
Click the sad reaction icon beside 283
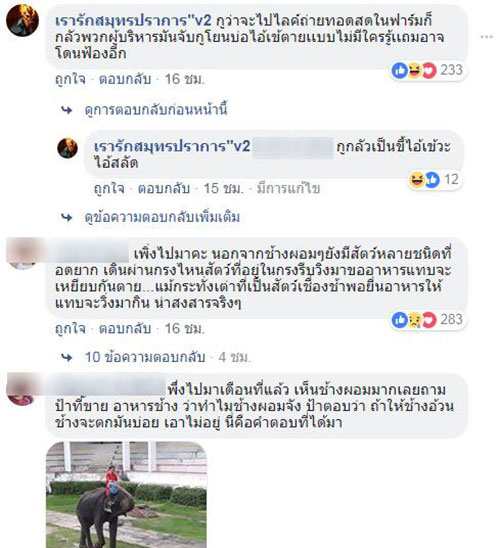(x=414, y=320)
